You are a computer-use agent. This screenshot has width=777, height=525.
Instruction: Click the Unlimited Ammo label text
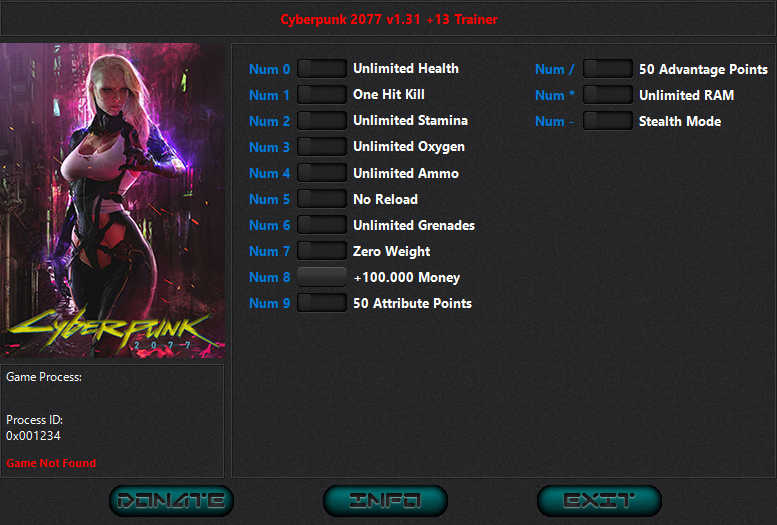tap(406, 173)
